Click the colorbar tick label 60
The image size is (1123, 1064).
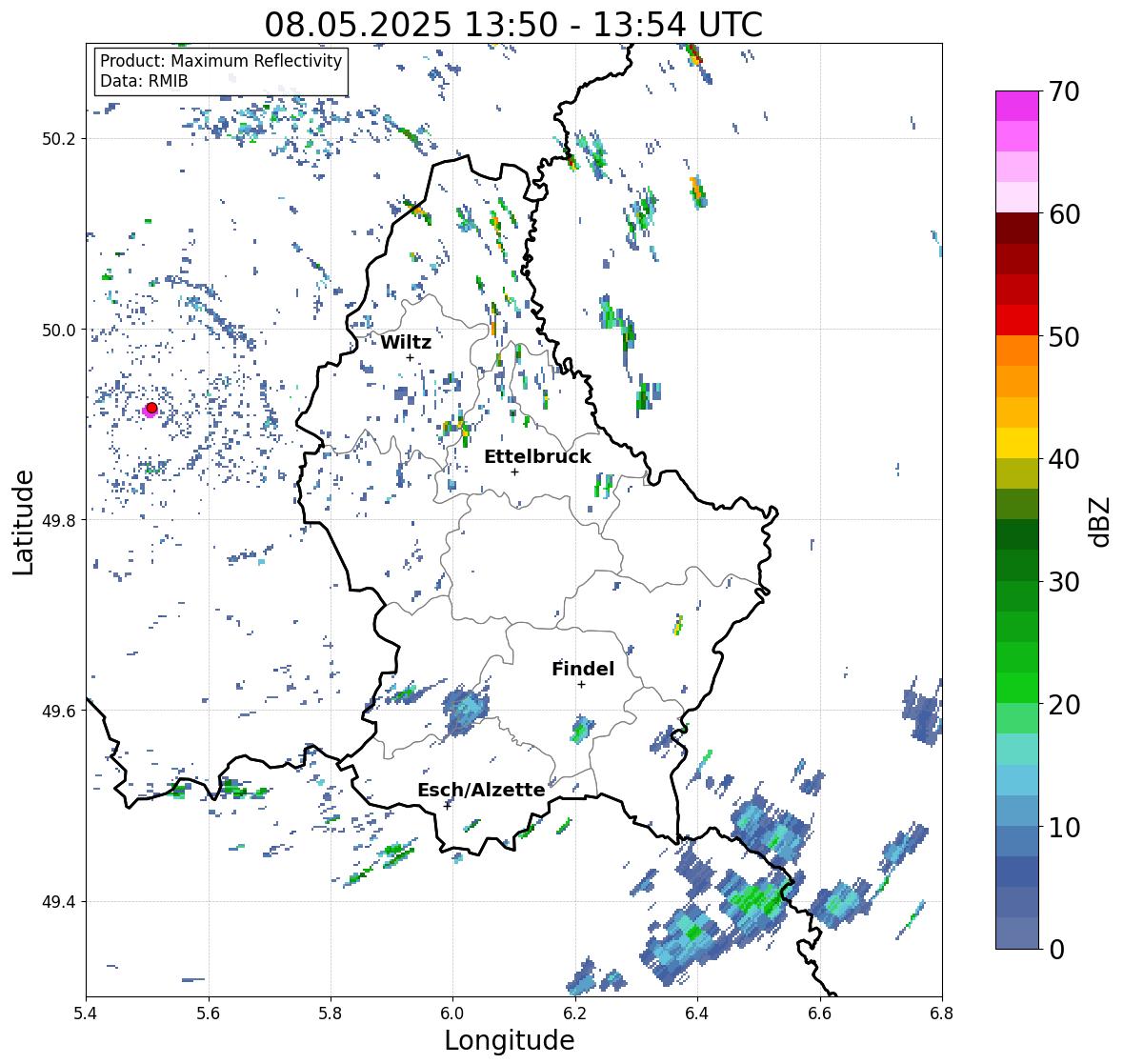pyautogui.click(x=1064, y=214)
